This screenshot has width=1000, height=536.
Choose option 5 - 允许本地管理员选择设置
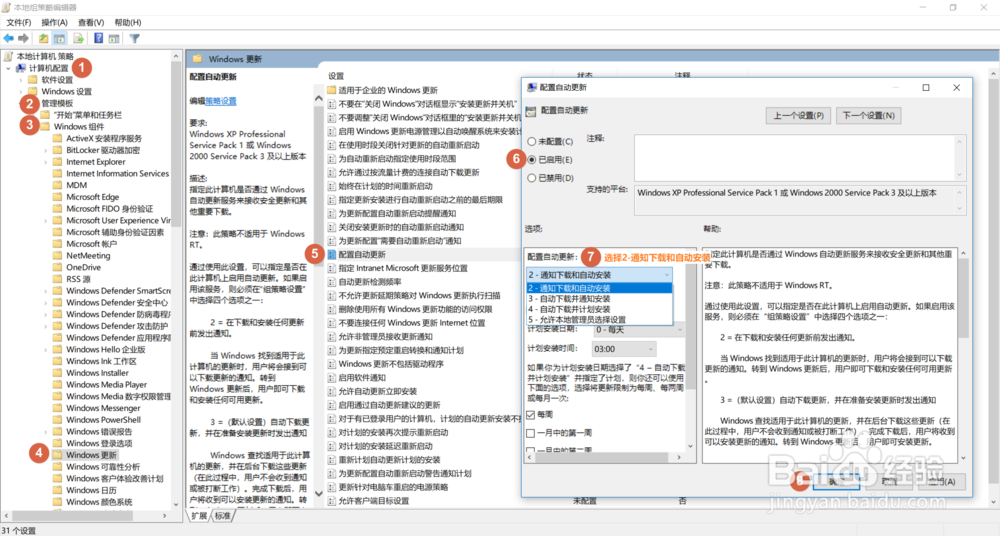[x=599, y=320]
